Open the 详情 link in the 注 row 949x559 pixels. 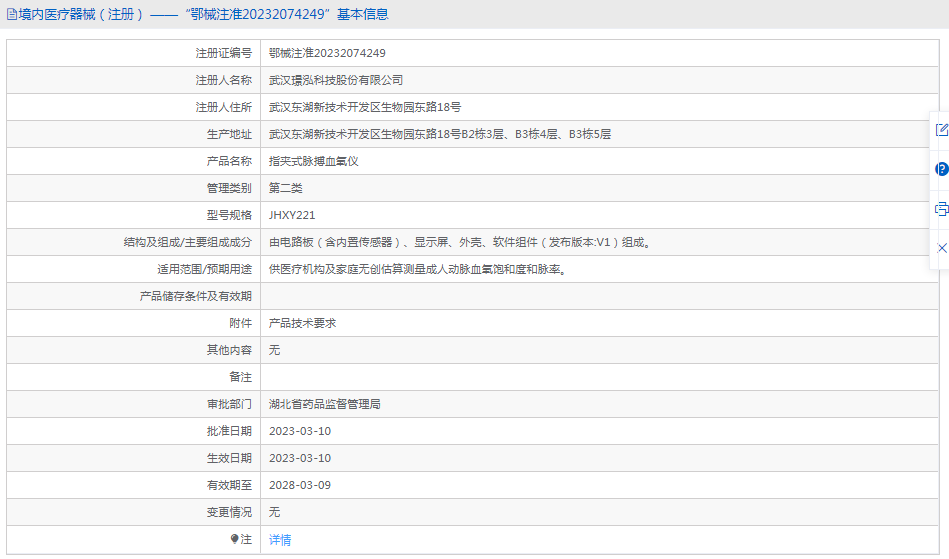click(280, 540)
